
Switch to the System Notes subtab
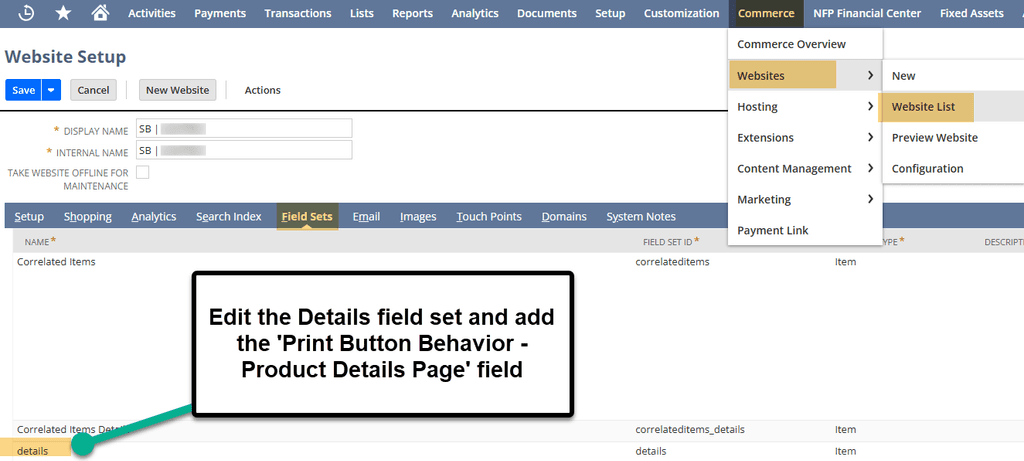641,216
